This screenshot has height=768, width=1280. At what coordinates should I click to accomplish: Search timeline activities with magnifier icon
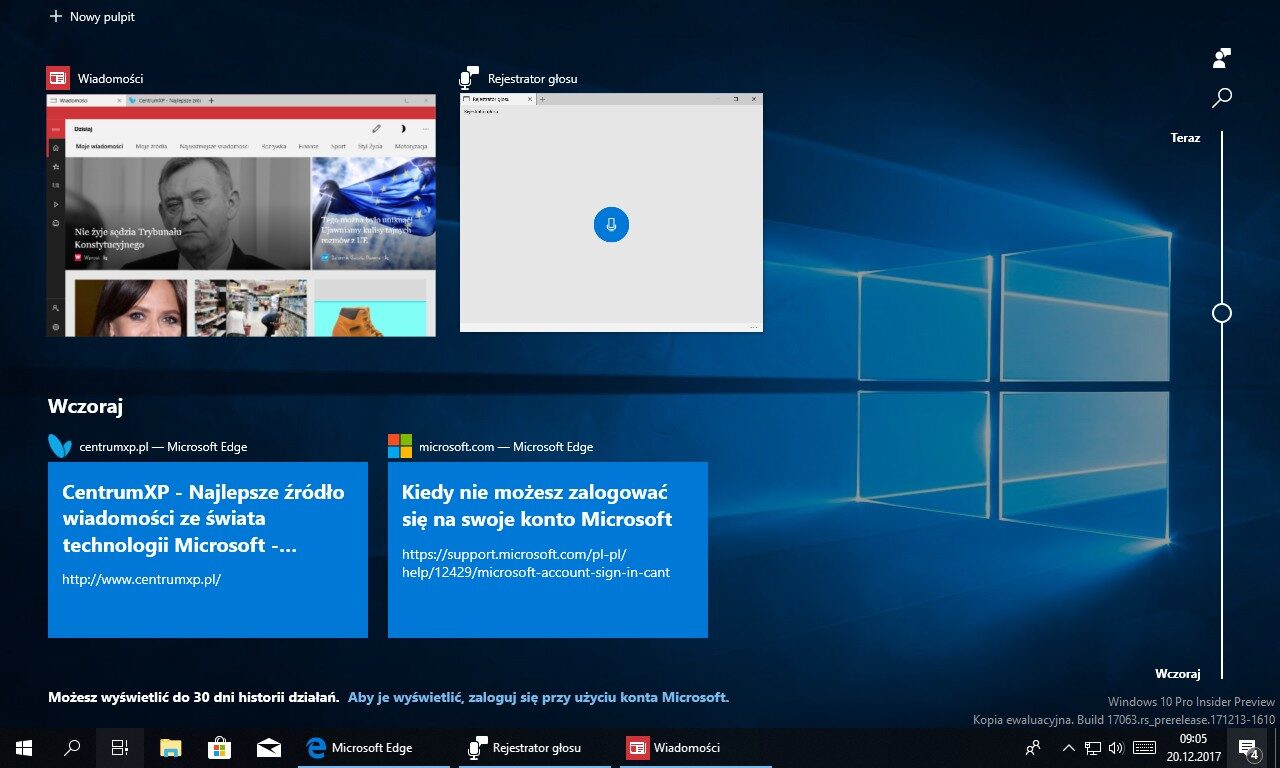tap(1221, 97)
